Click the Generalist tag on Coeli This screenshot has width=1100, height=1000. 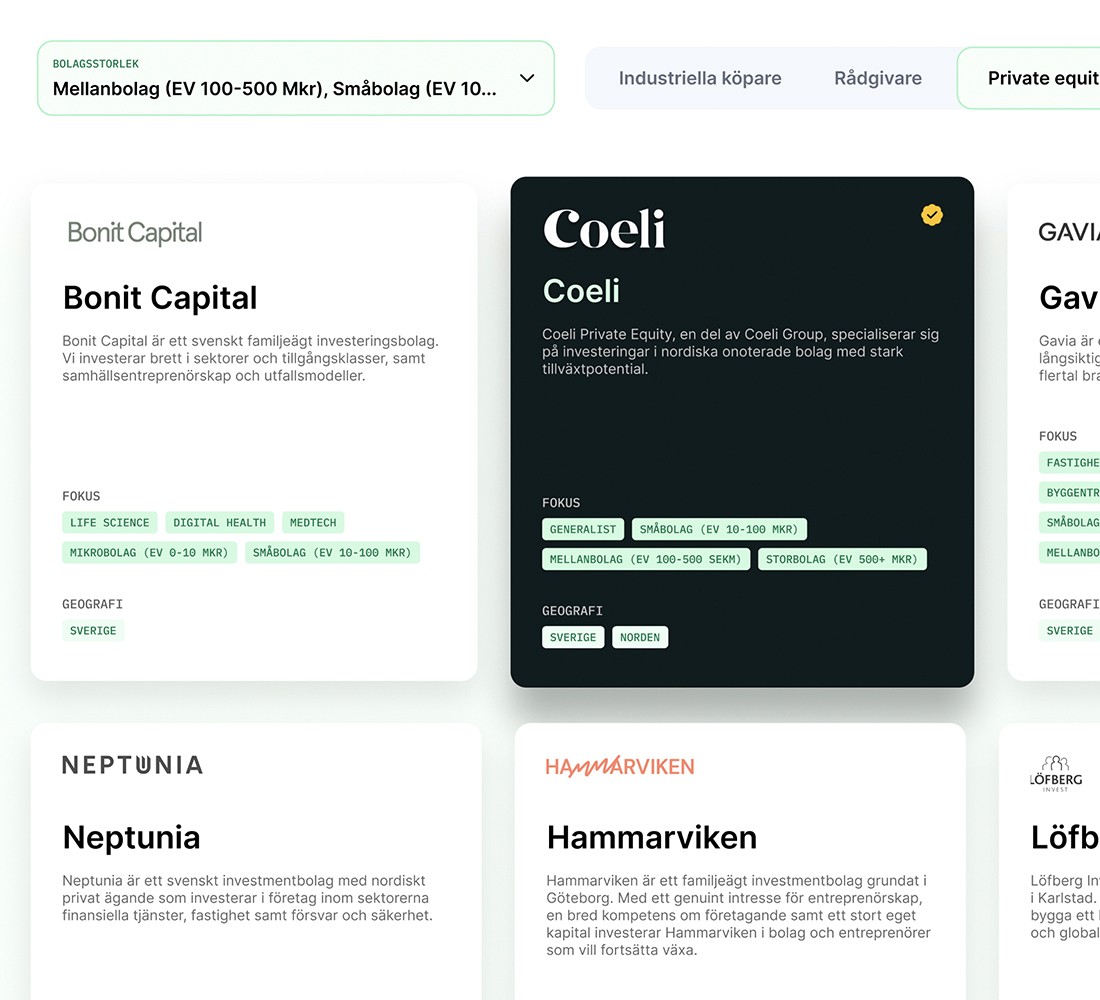(x=583, y=529)
